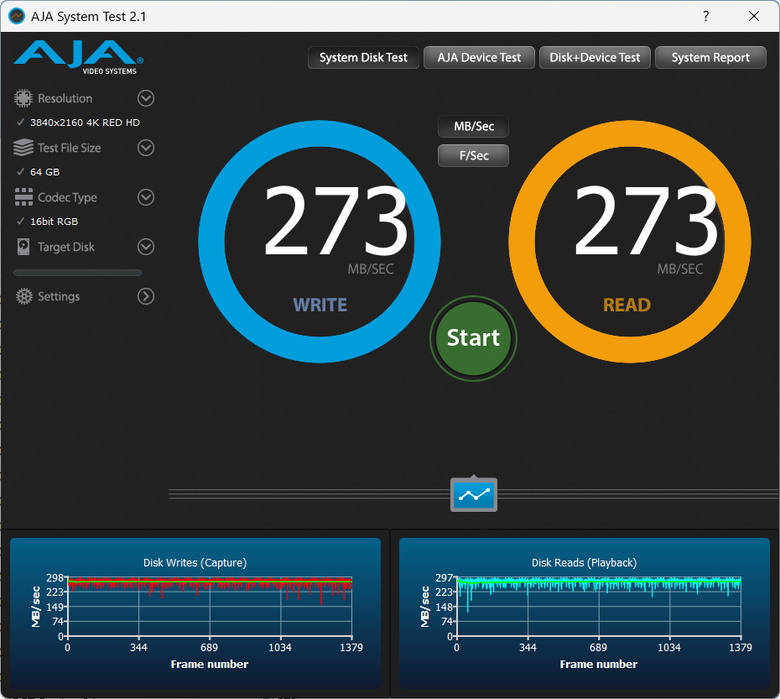This screenshot has width=780, height=699.
Task: Select F/Sec units
Action: (x=474, y=156)
